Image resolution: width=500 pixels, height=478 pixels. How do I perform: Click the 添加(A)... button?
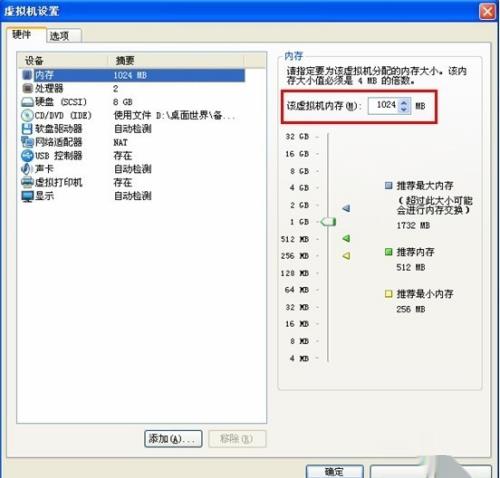(173, 439)
